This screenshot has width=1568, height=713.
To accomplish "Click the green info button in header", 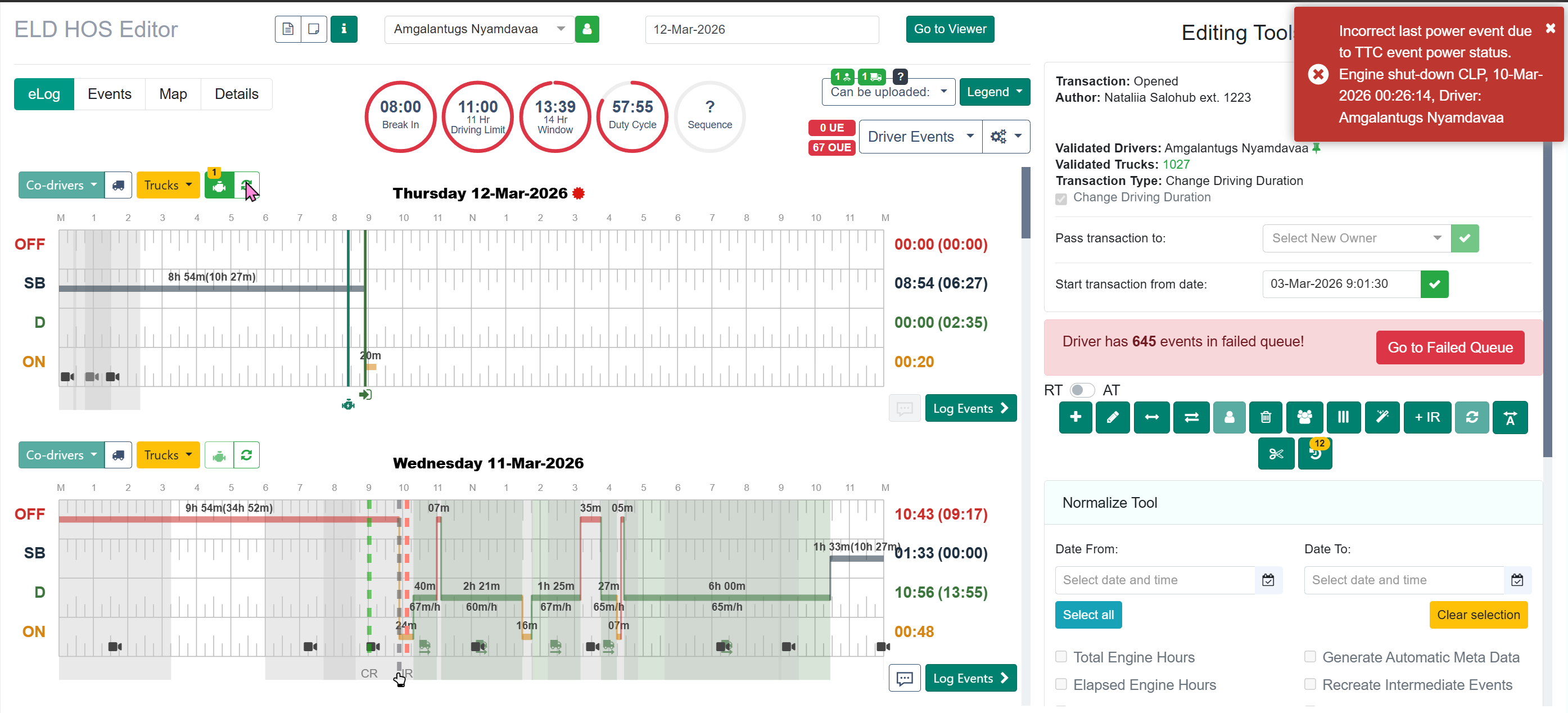I will [x=344, y=29].
